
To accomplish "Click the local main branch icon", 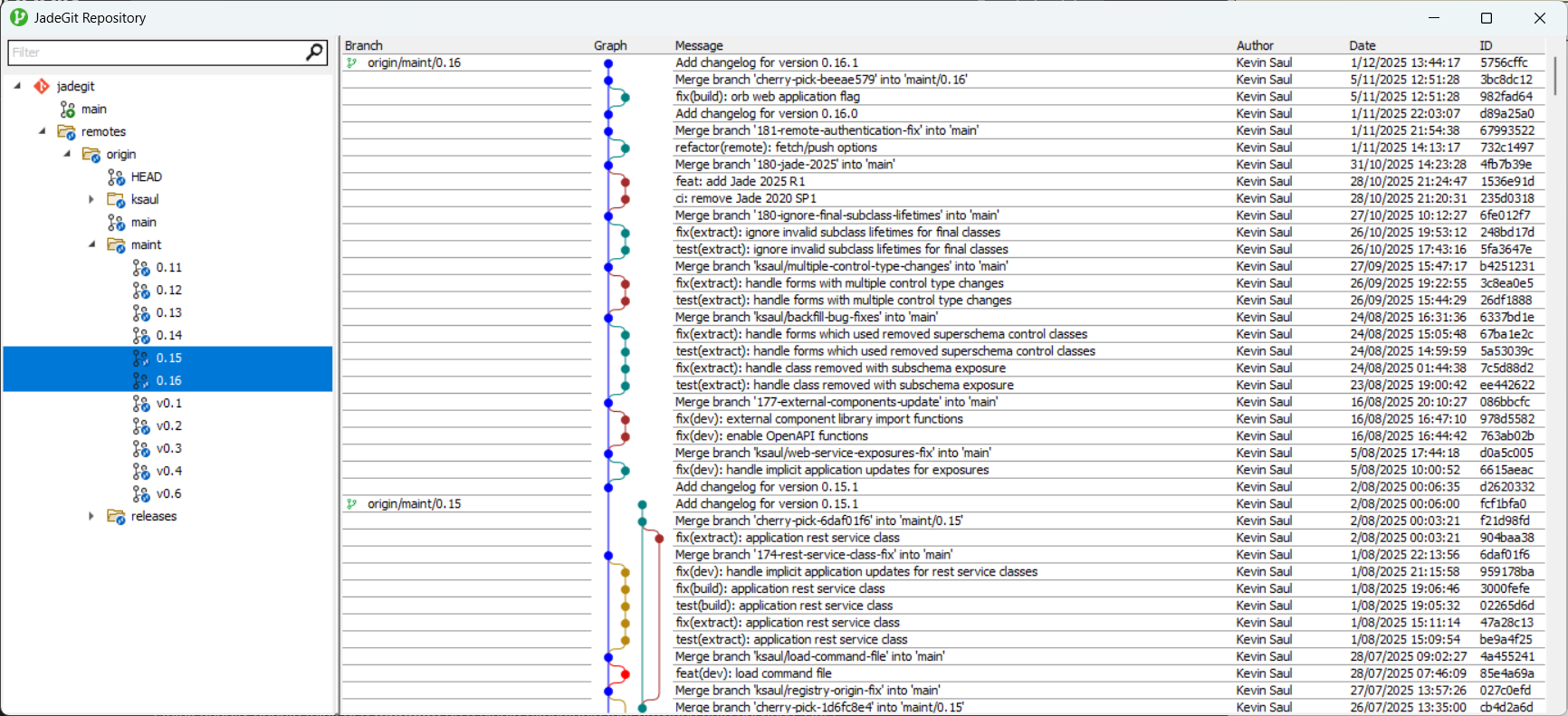I will click(x=67, y=110).
